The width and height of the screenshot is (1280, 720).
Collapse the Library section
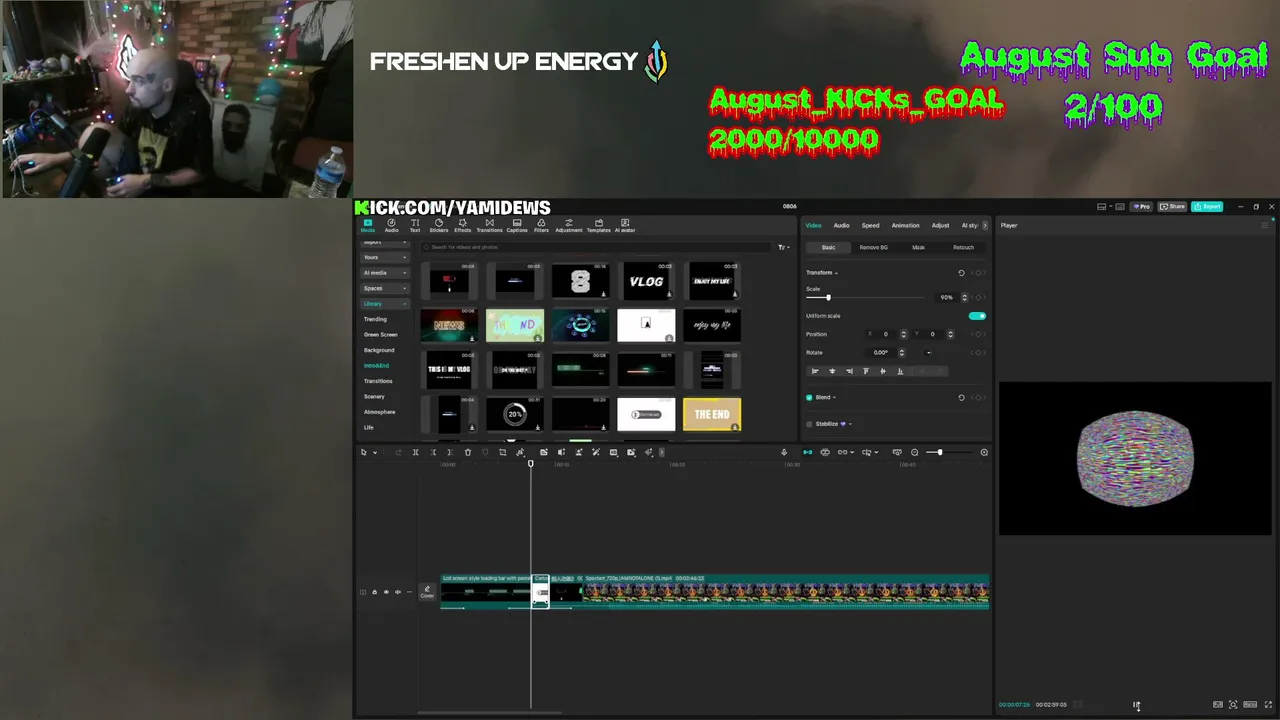click(384, 304)
